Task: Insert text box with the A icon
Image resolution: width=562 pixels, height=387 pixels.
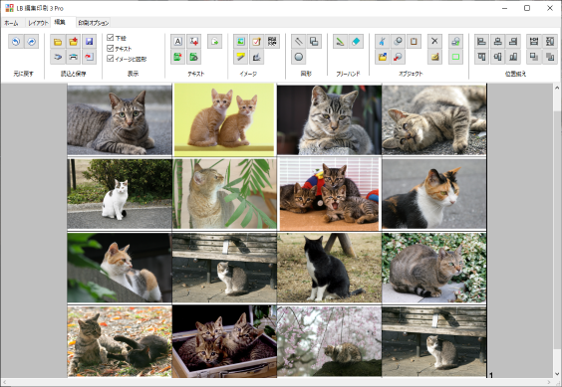Action: (x=178, y=42)
